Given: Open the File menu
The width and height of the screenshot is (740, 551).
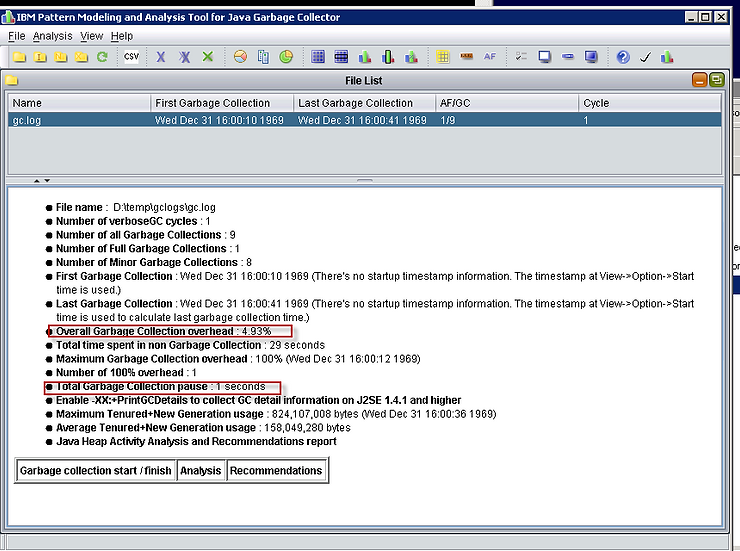Looking at the screenshot, I should 17,36.
